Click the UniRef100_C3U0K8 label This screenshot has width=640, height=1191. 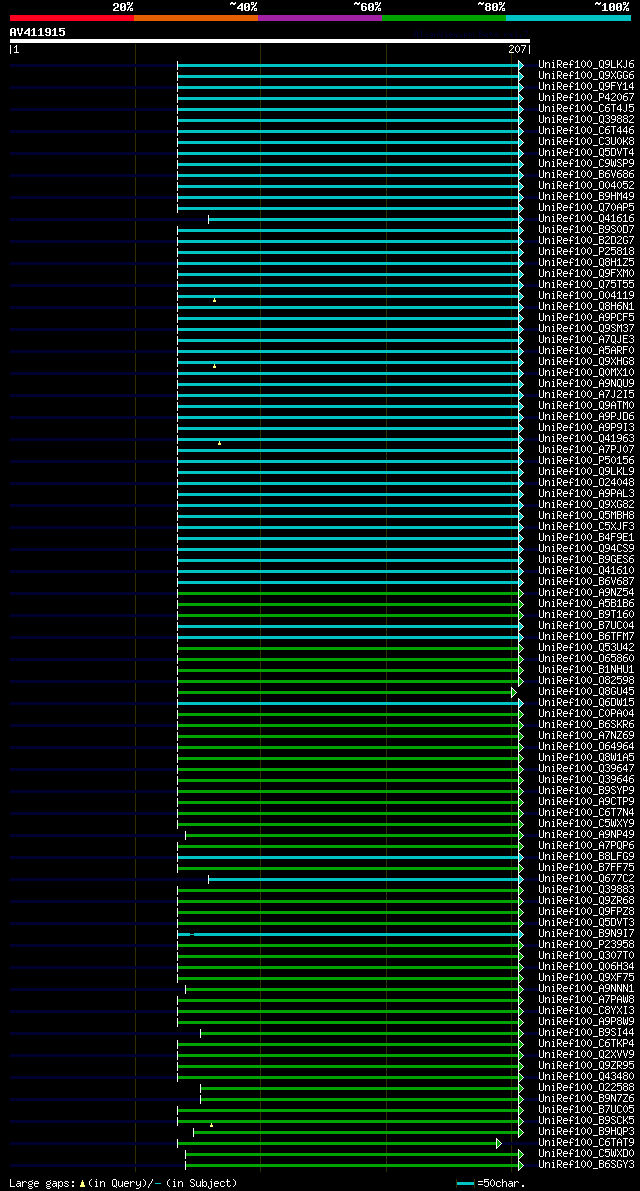click(x=586, y=142)
